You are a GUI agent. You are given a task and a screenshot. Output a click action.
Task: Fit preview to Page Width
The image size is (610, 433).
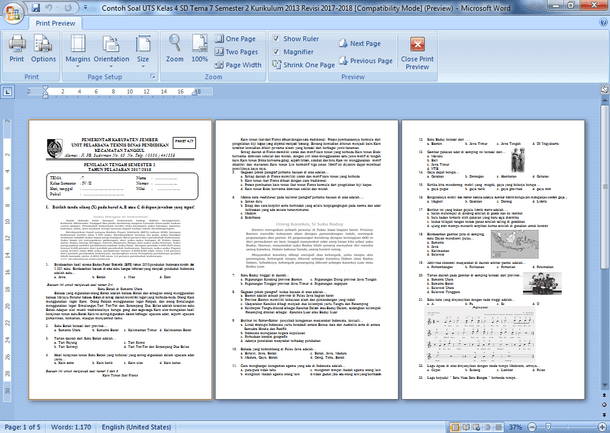tap(238, 65)
